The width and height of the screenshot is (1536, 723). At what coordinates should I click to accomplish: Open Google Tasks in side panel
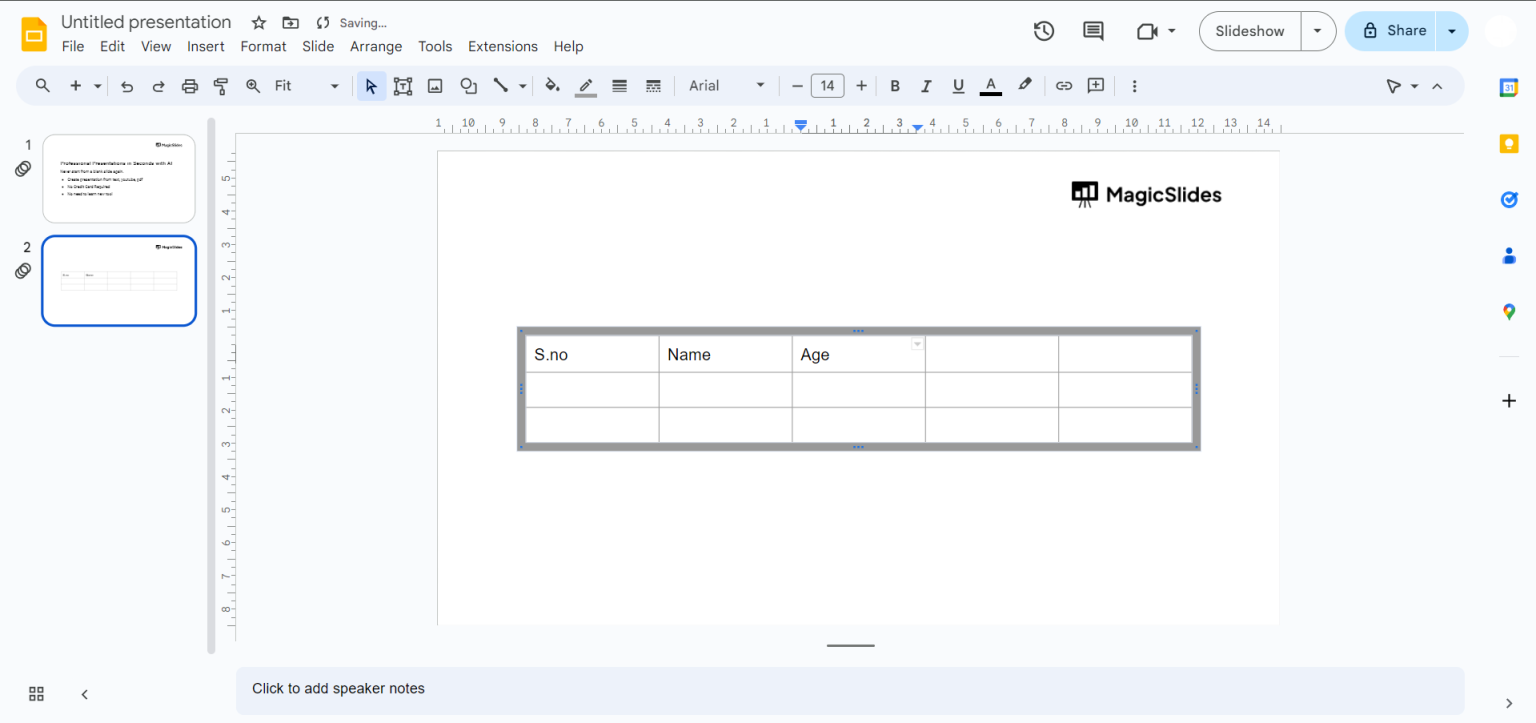(x=1509, y=200)
